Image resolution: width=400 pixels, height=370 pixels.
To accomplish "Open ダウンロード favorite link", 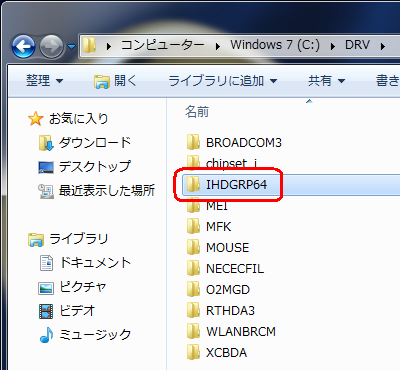I will [95, 143].
